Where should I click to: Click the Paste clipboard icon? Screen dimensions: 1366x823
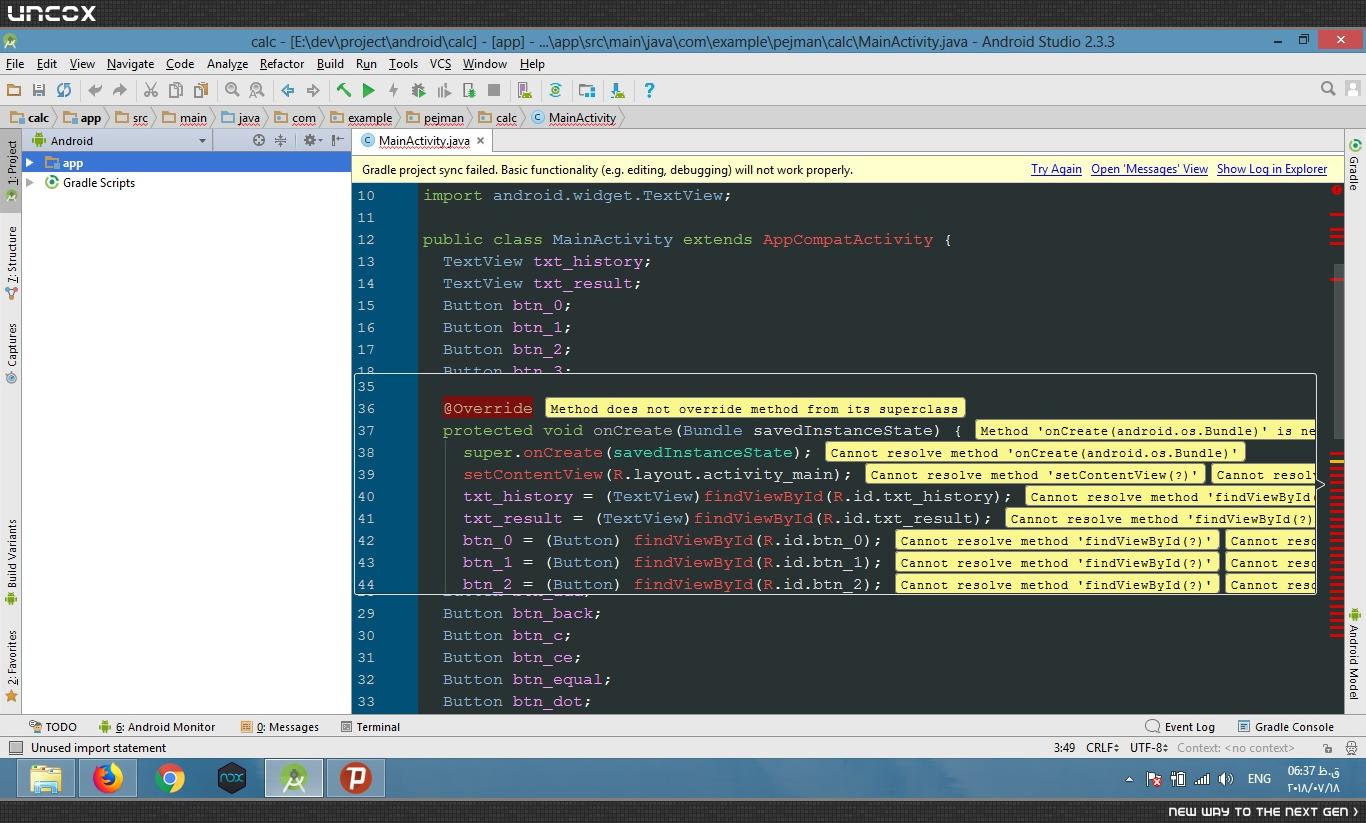pos(201,90)
